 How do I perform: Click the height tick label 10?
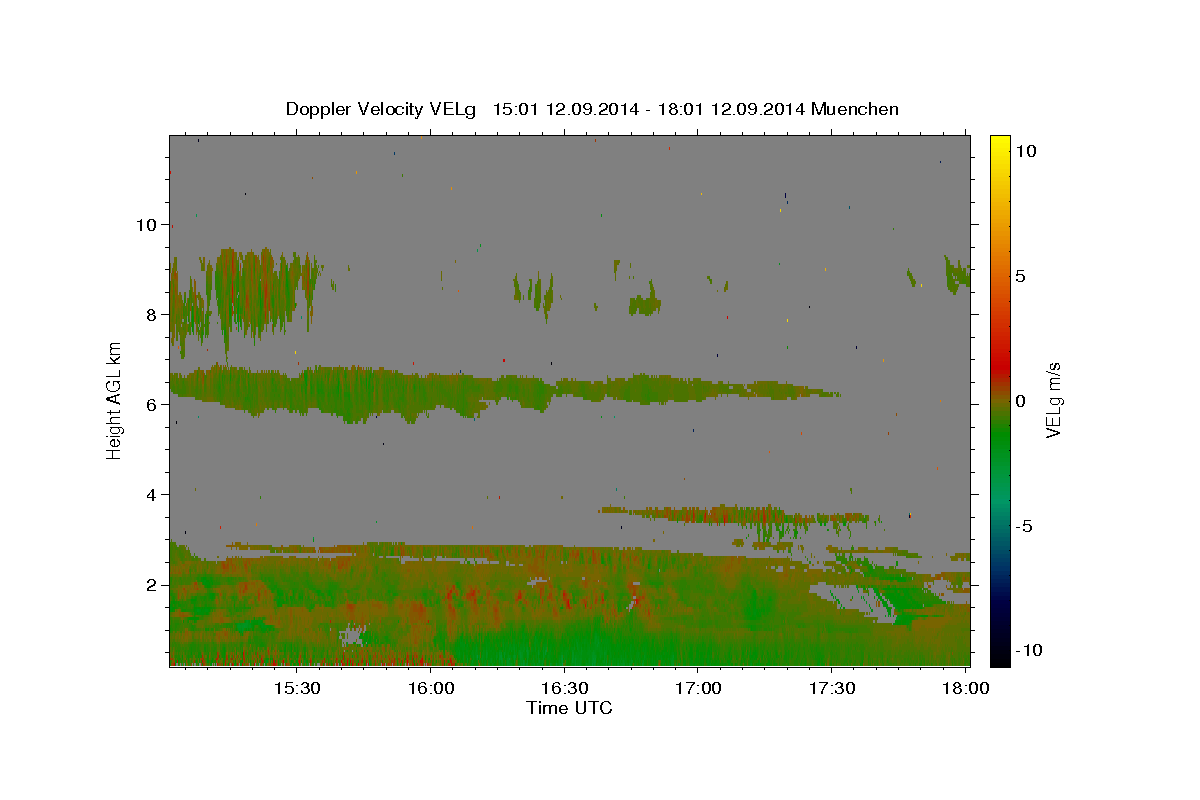tap(146, 224)
